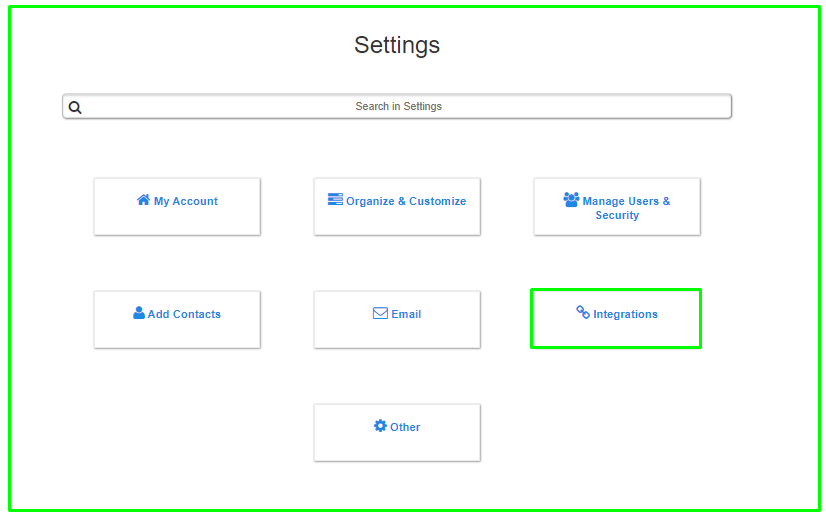
Task: Click the Settings page heading
Action: click(397, 45)
